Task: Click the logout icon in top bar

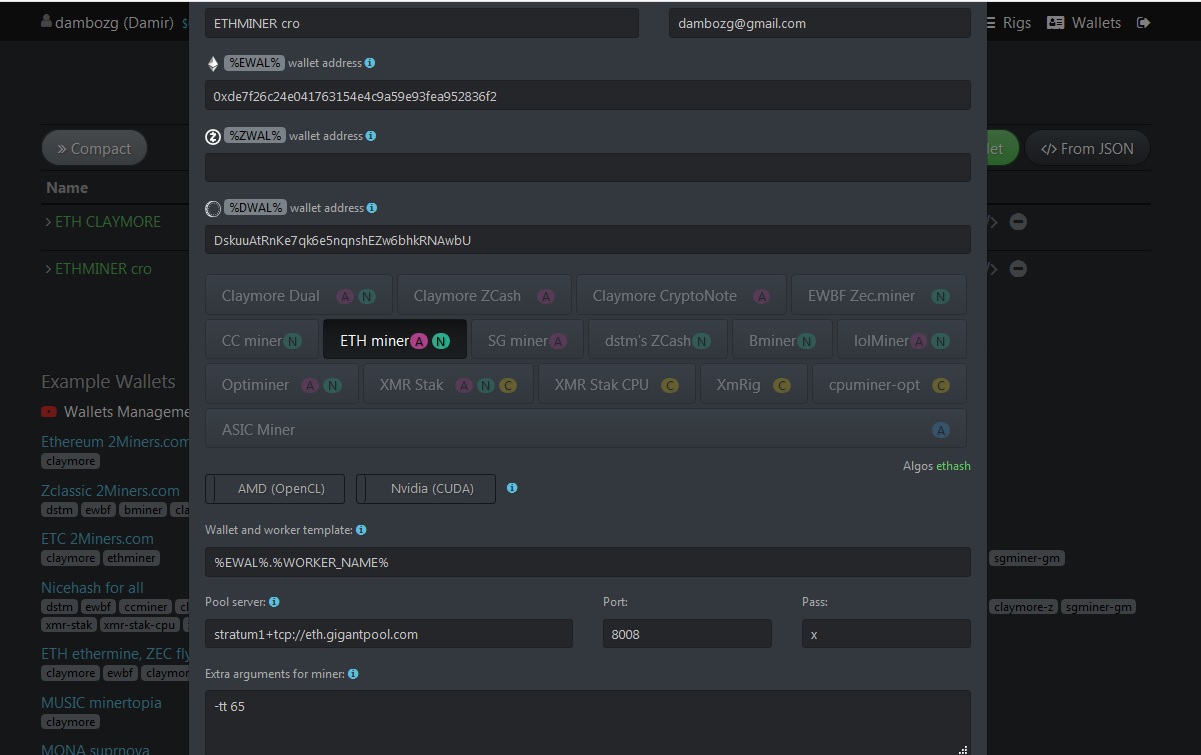Action: (x=1144, y=22)
